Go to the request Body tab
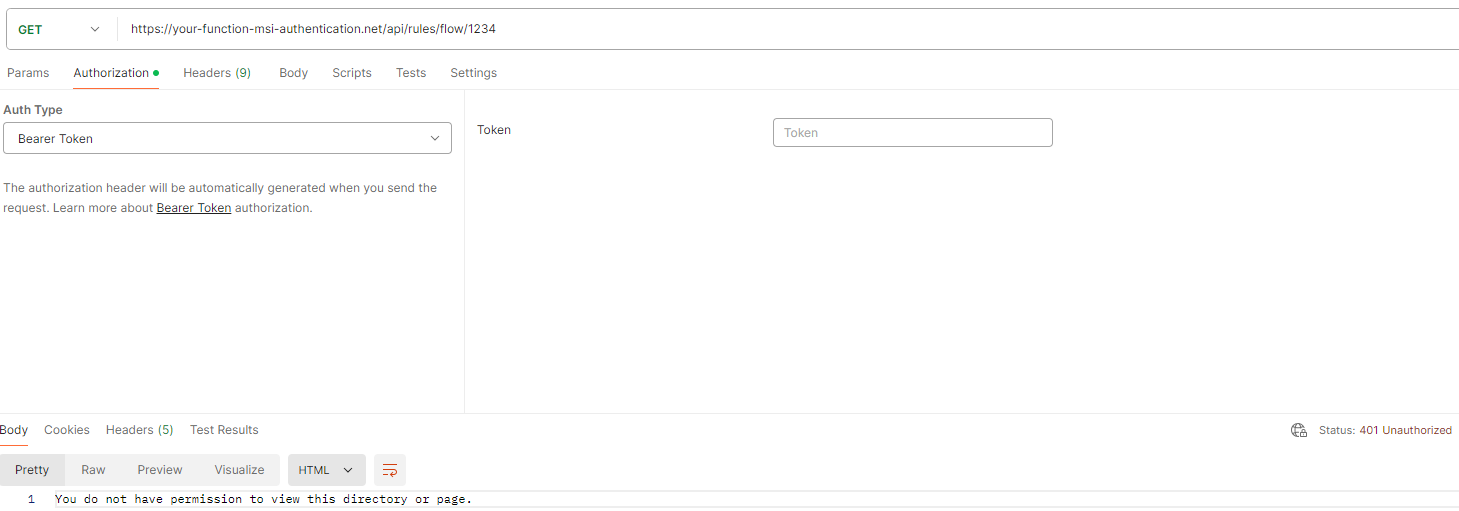This screenshot has width=1459, height=511. coord(293,73)
